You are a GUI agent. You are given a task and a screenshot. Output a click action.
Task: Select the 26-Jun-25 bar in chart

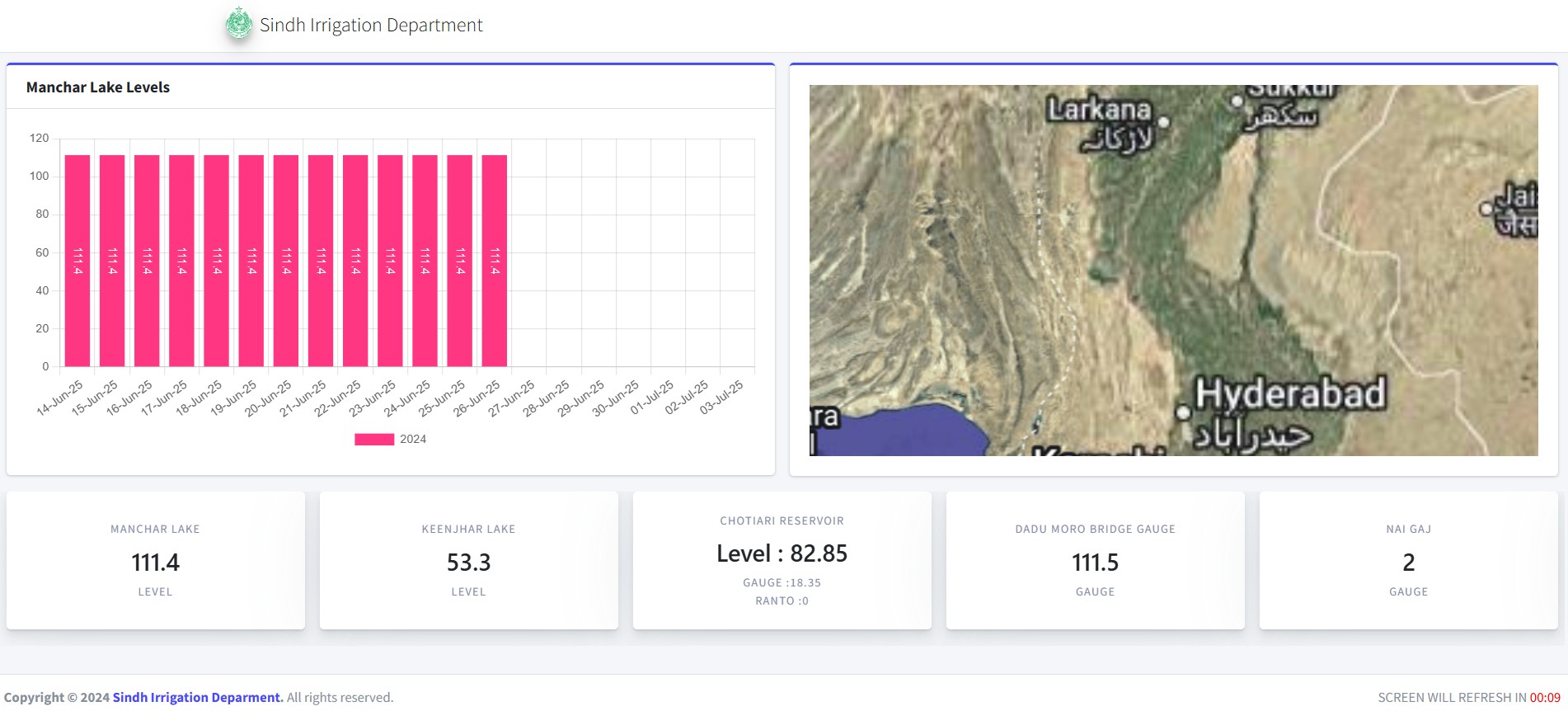coord(495,261)
